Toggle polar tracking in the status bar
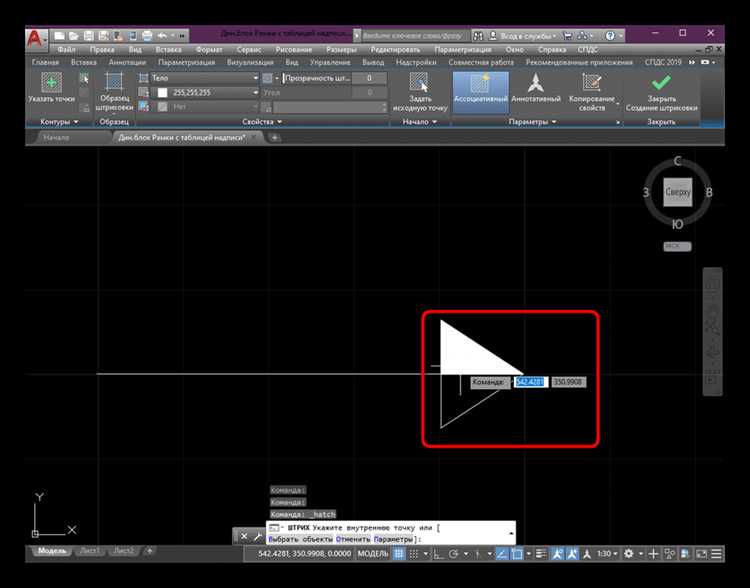 [453, 554]
